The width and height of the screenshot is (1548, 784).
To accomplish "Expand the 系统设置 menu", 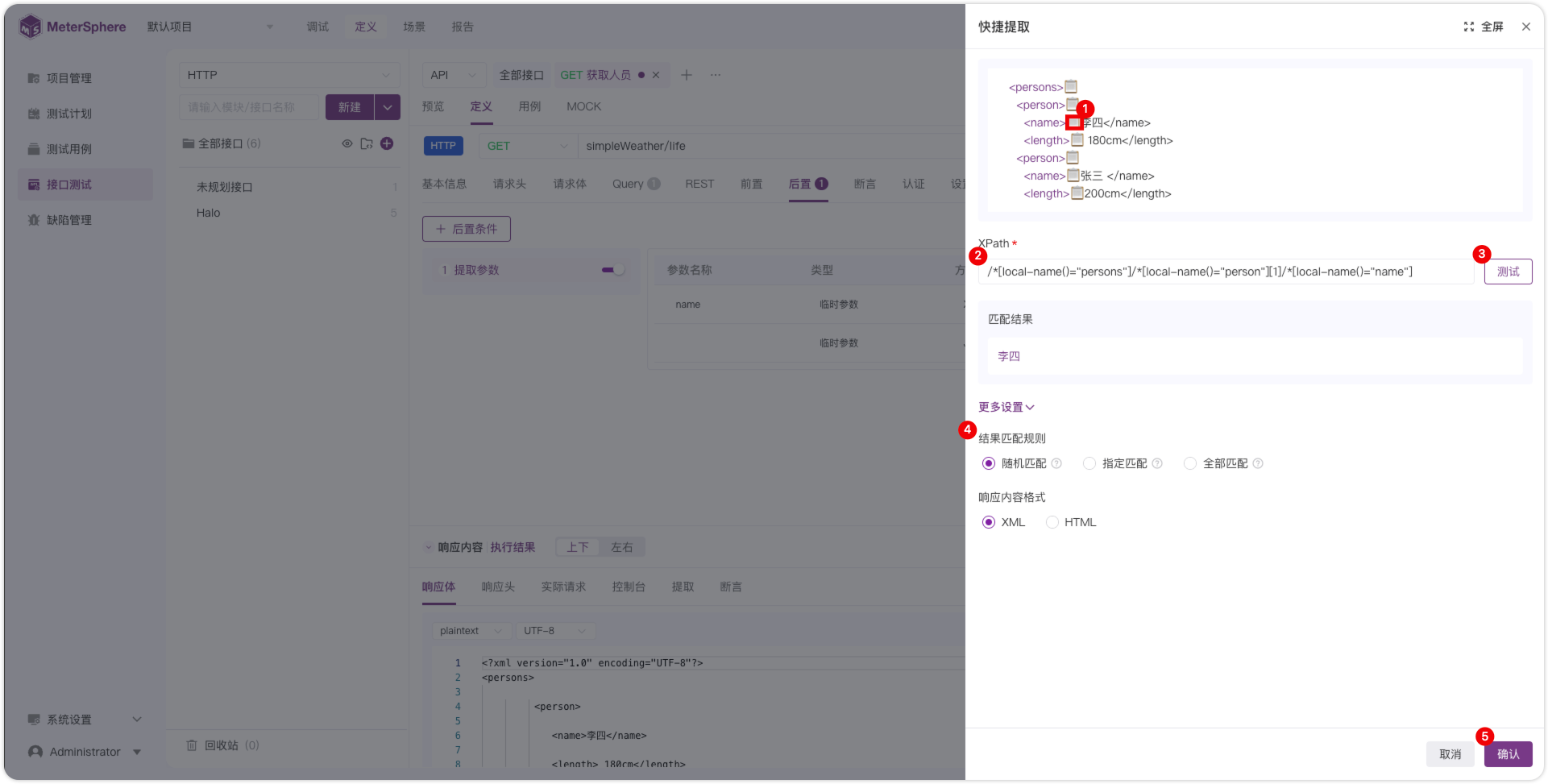I will coord(85,720).
